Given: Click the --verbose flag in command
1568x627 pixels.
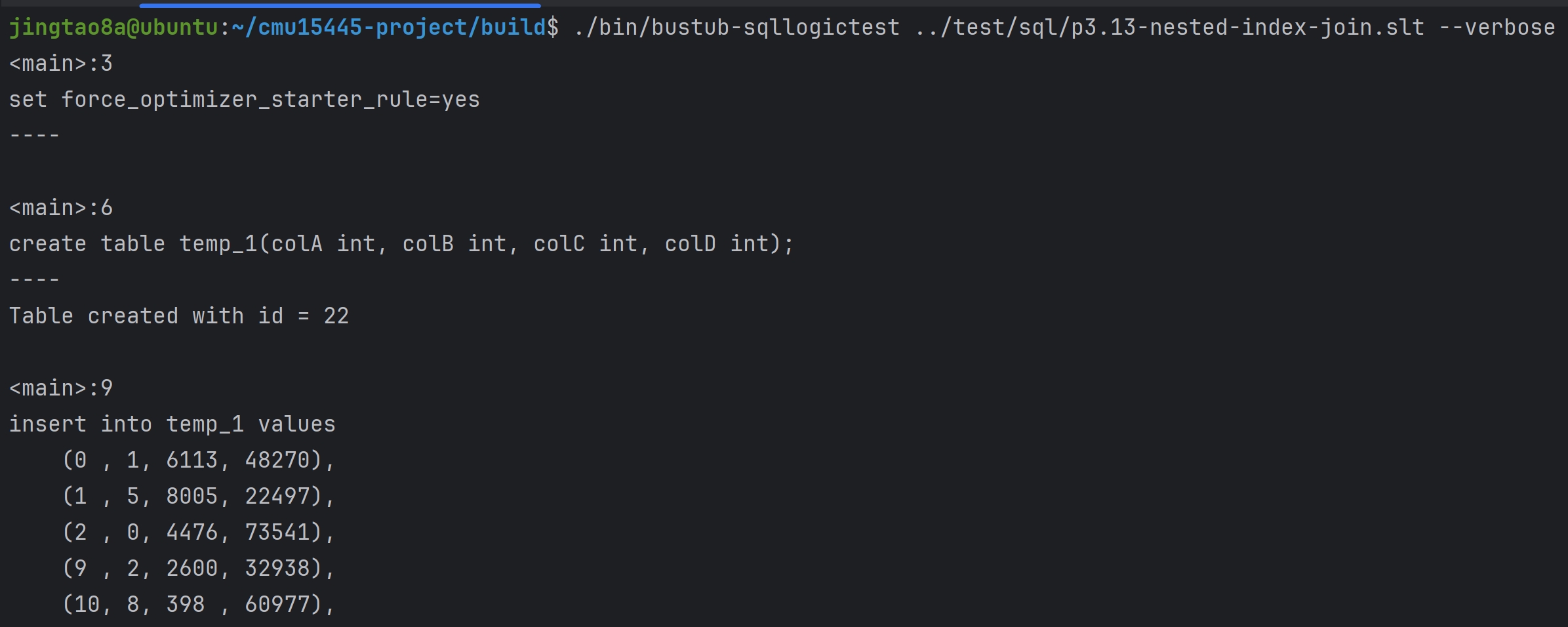Looking at the screenshot, I should tap(1497, 28).
